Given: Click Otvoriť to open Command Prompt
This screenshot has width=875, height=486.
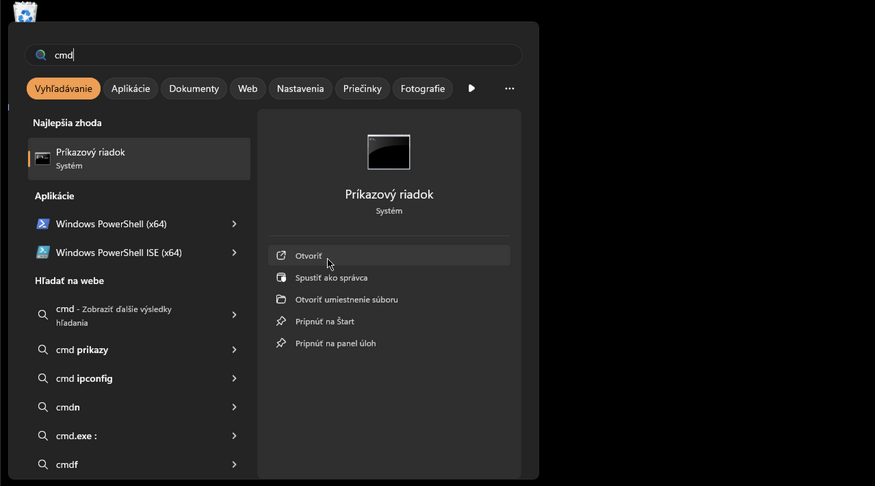Looking at the screenshot, I should 389,256.
